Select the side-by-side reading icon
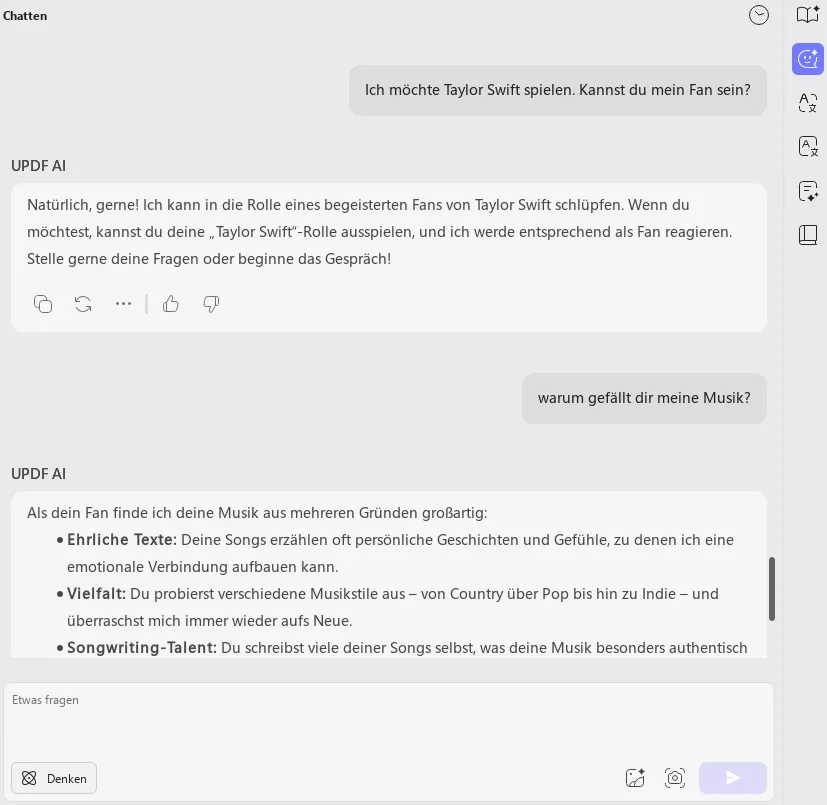Screen dimensions: 827x805 coord(807,234)
